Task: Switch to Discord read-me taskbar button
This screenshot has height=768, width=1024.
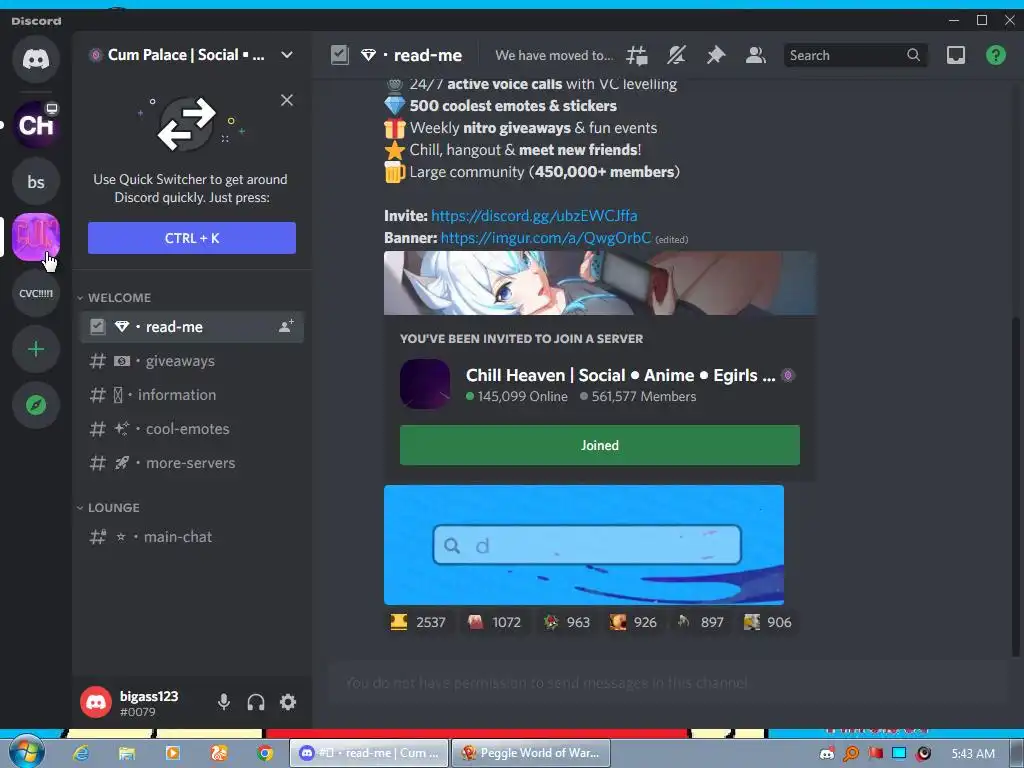Action: pos(369,753)
